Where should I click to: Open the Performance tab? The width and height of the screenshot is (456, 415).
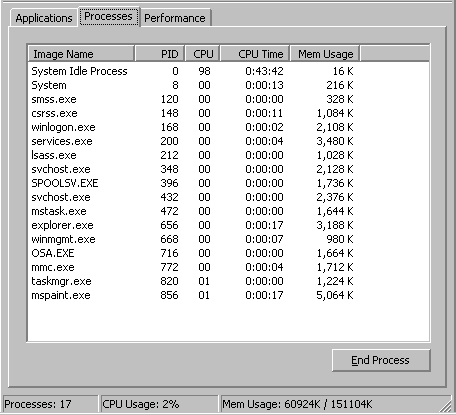pos(175,18)
